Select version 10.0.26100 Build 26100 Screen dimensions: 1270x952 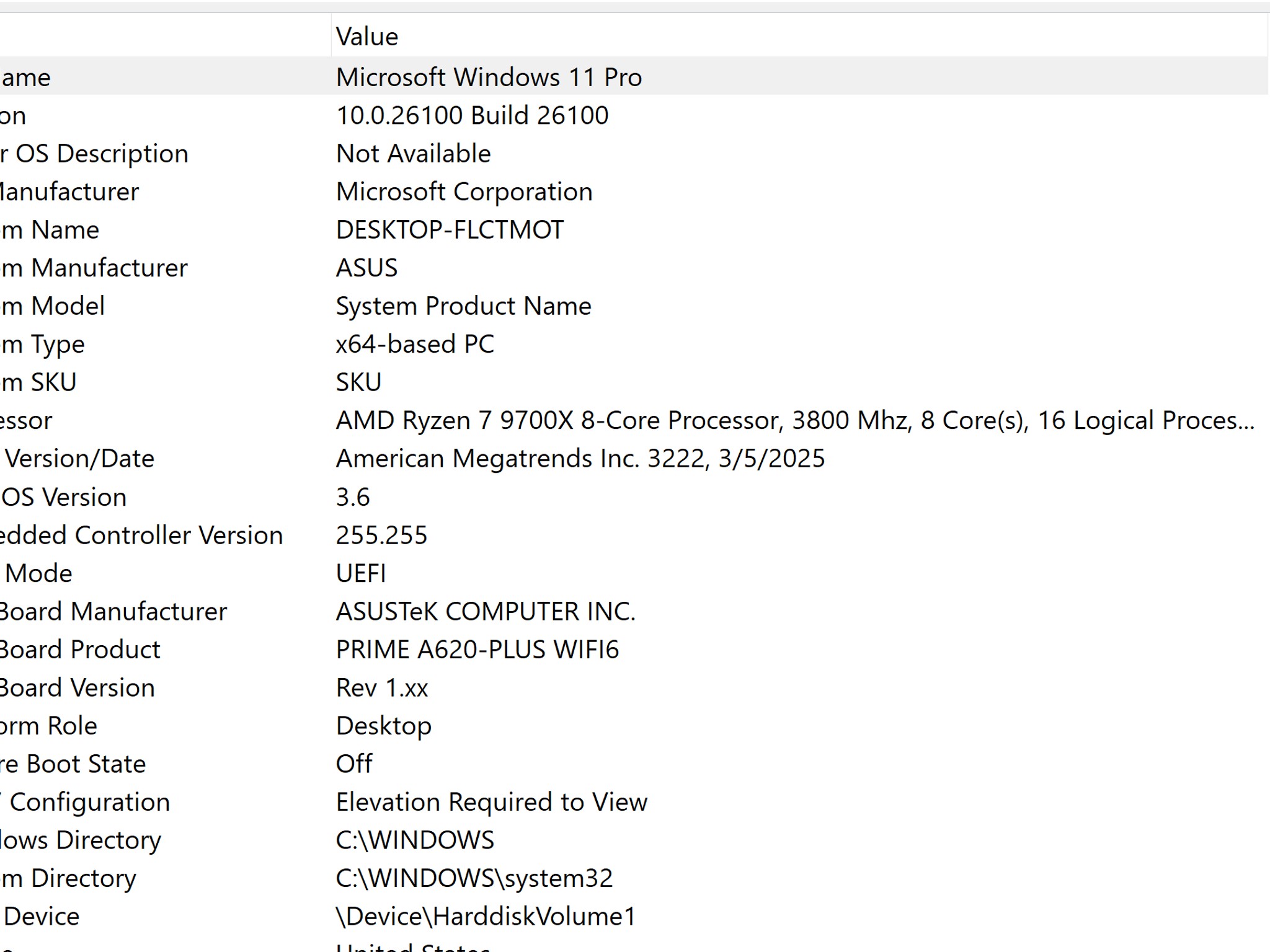click(x=472, y=115)
